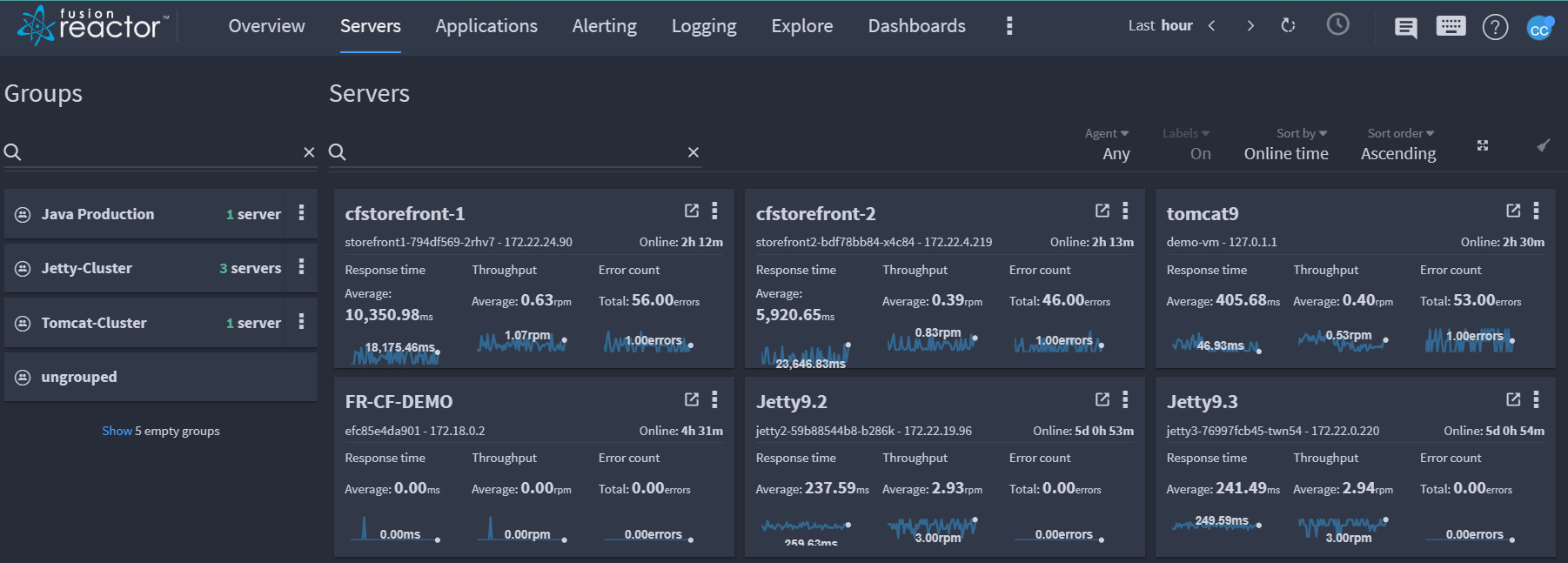Open cfstorefront-1 card options menu
The width and height of the screenshot is (1568, 563).
[714, 211]
